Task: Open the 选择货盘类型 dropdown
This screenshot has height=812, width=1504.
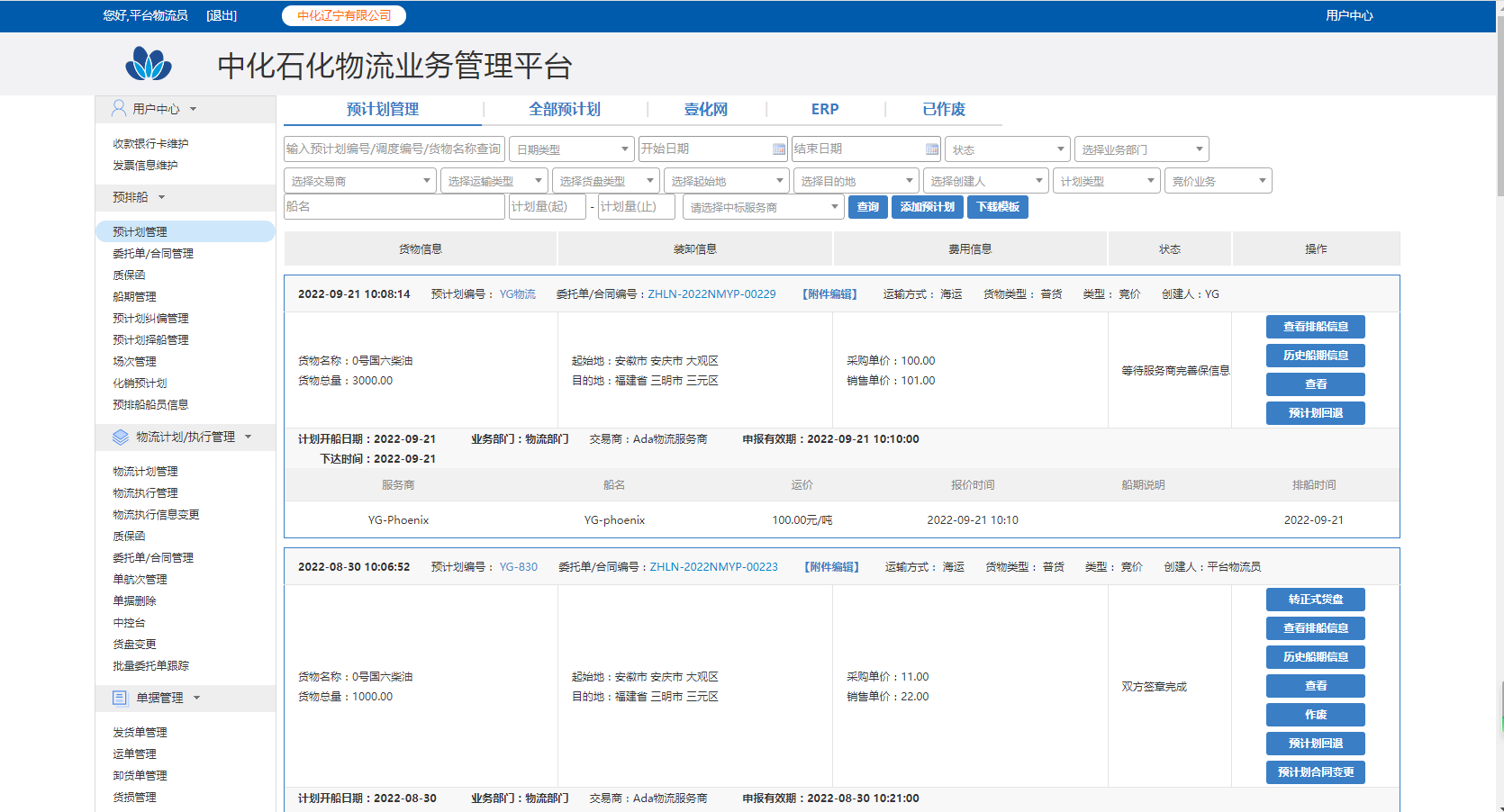Action: [x=606, y=181]
